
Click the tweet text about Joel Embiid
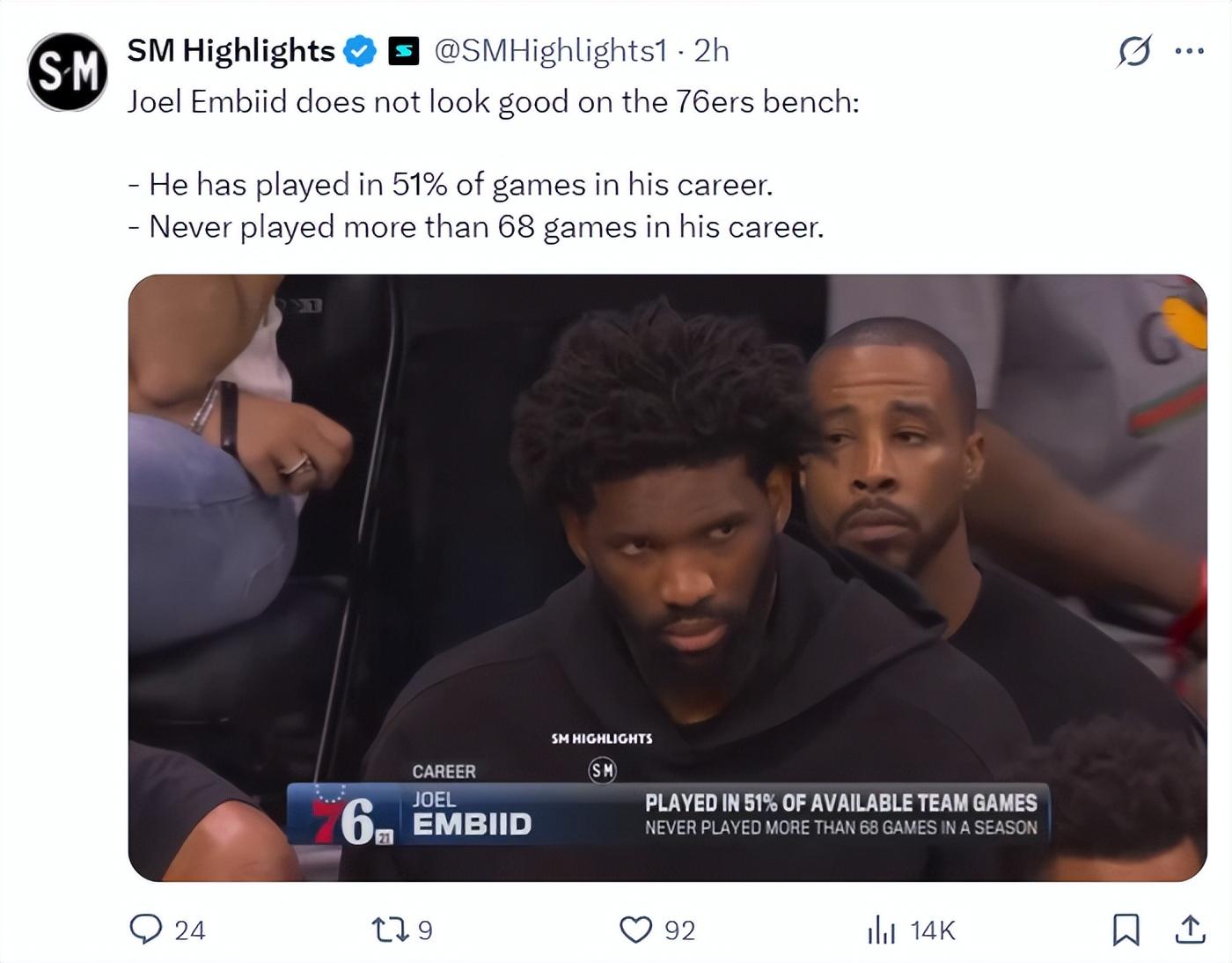click(493, 102)
